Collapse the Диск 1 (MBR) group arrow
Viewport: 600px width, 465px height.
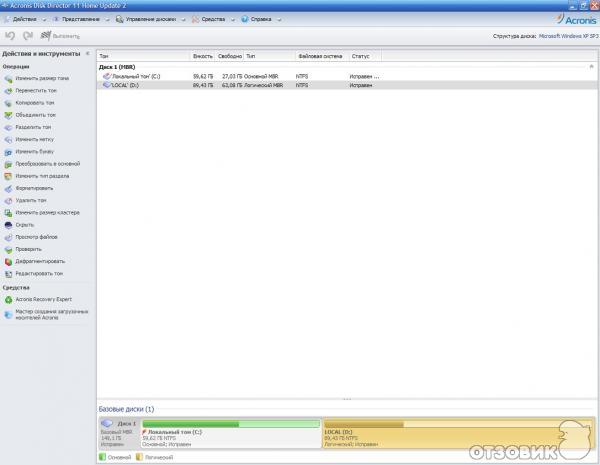coord(591,67)
